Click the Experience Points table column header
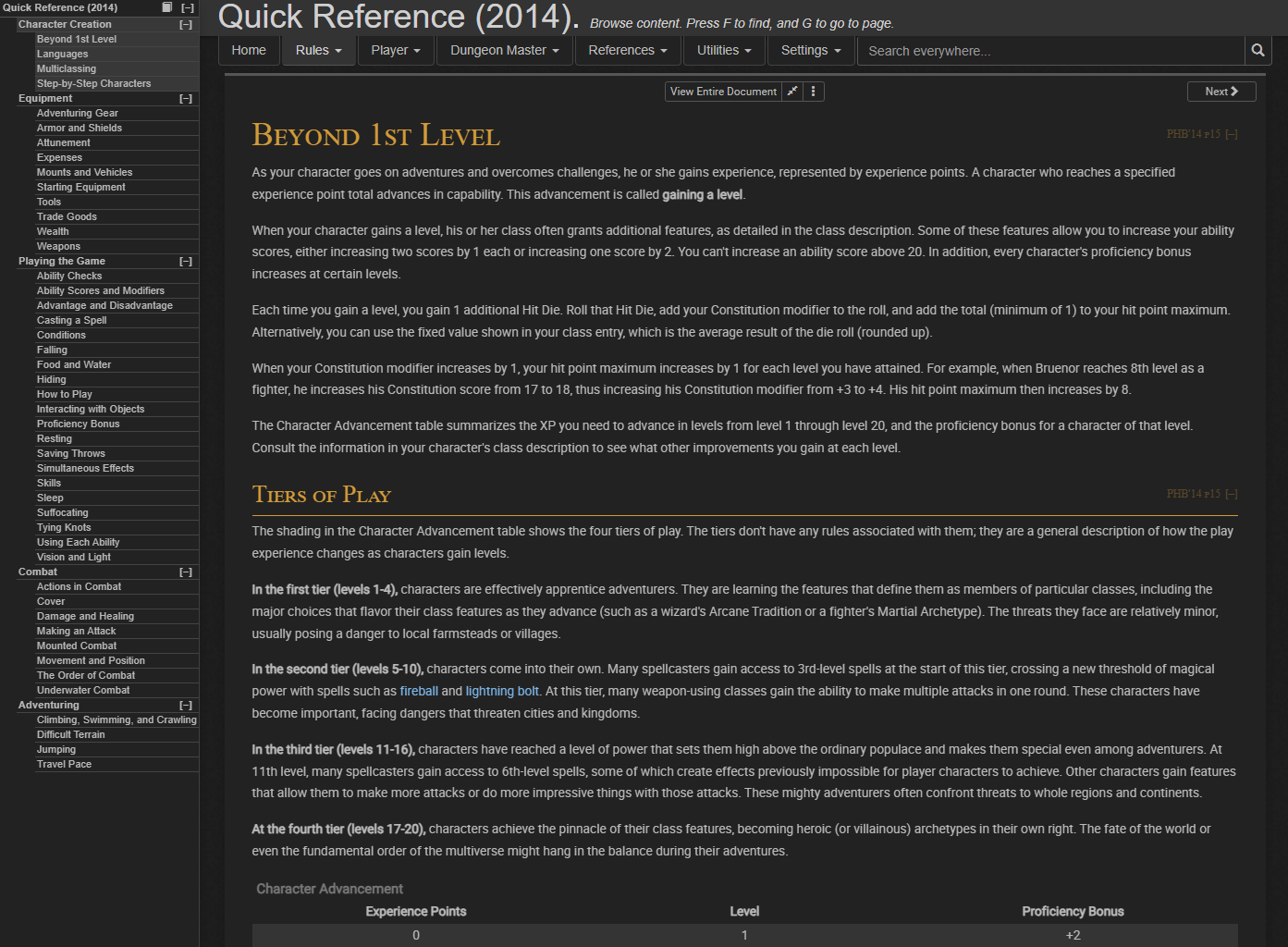This screenshot has height=947, width=1288. pyautogui.click(x=416, y=912)
